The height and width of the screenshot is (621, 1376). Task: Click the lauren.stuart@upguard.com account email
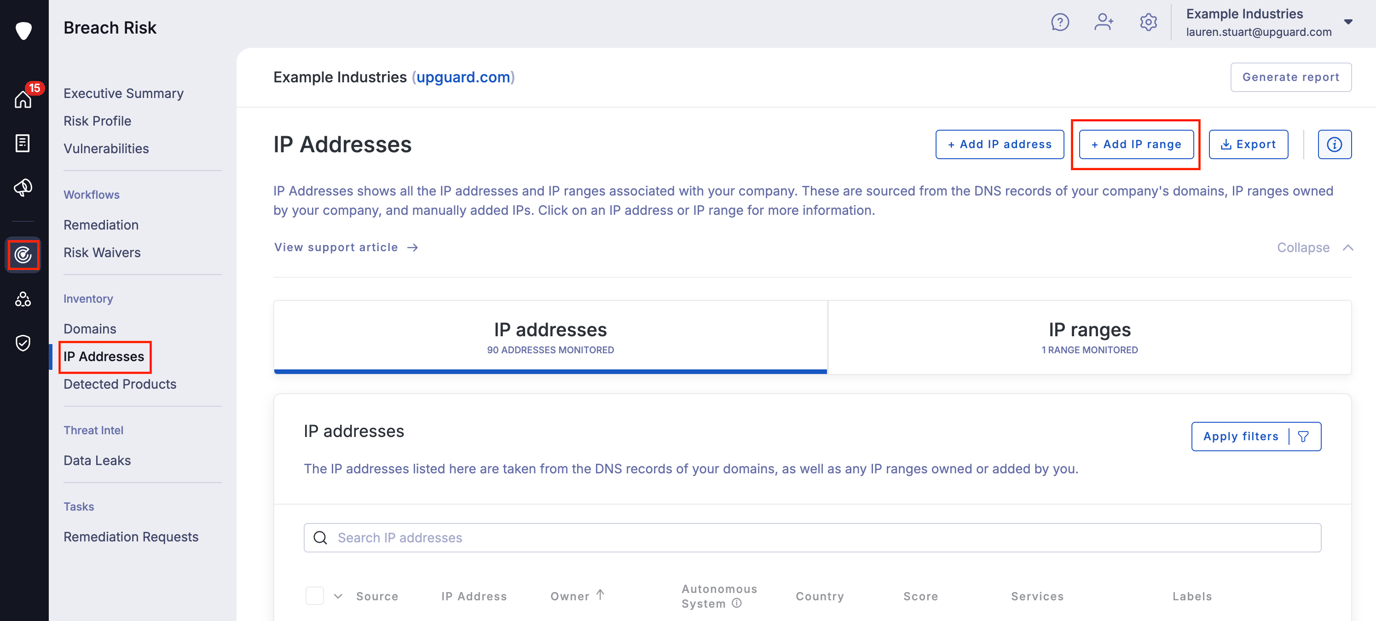click(1259, 32)
